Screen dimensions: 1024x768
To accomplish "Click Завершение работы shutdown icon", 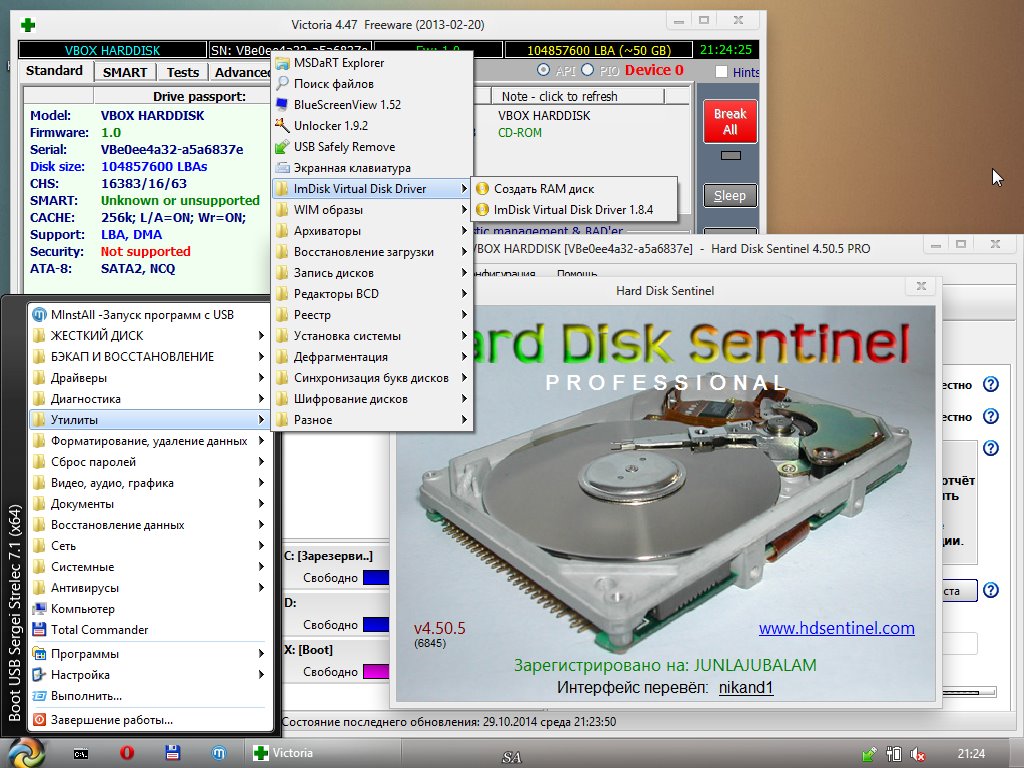I will (39, 720).
